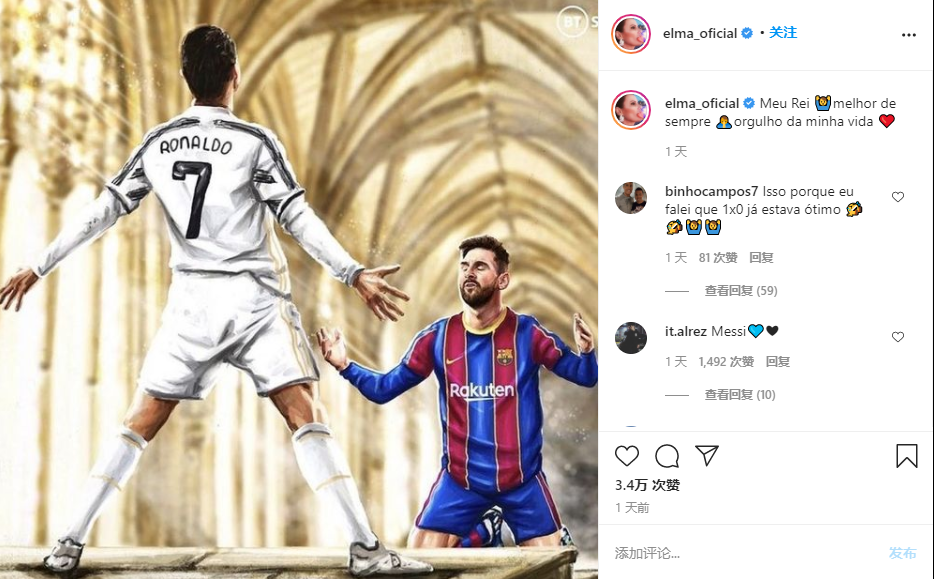This screenshot has width=934, height=579.
Task: Click elma_oficial profile avatar in header
Action: [x=631, y=34]
